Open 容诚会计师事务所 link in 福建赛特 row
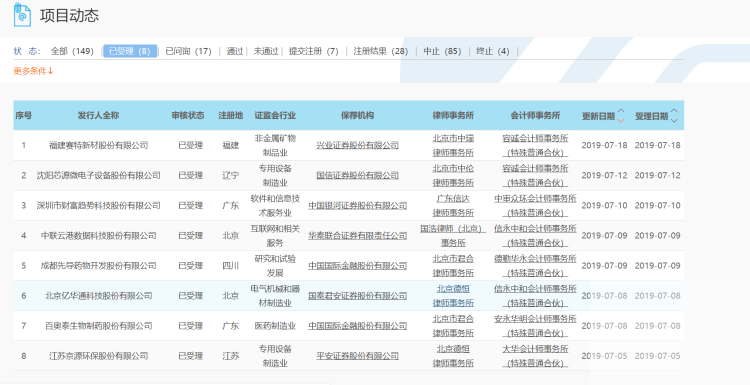The image size is (750, 385). (535, 145)
